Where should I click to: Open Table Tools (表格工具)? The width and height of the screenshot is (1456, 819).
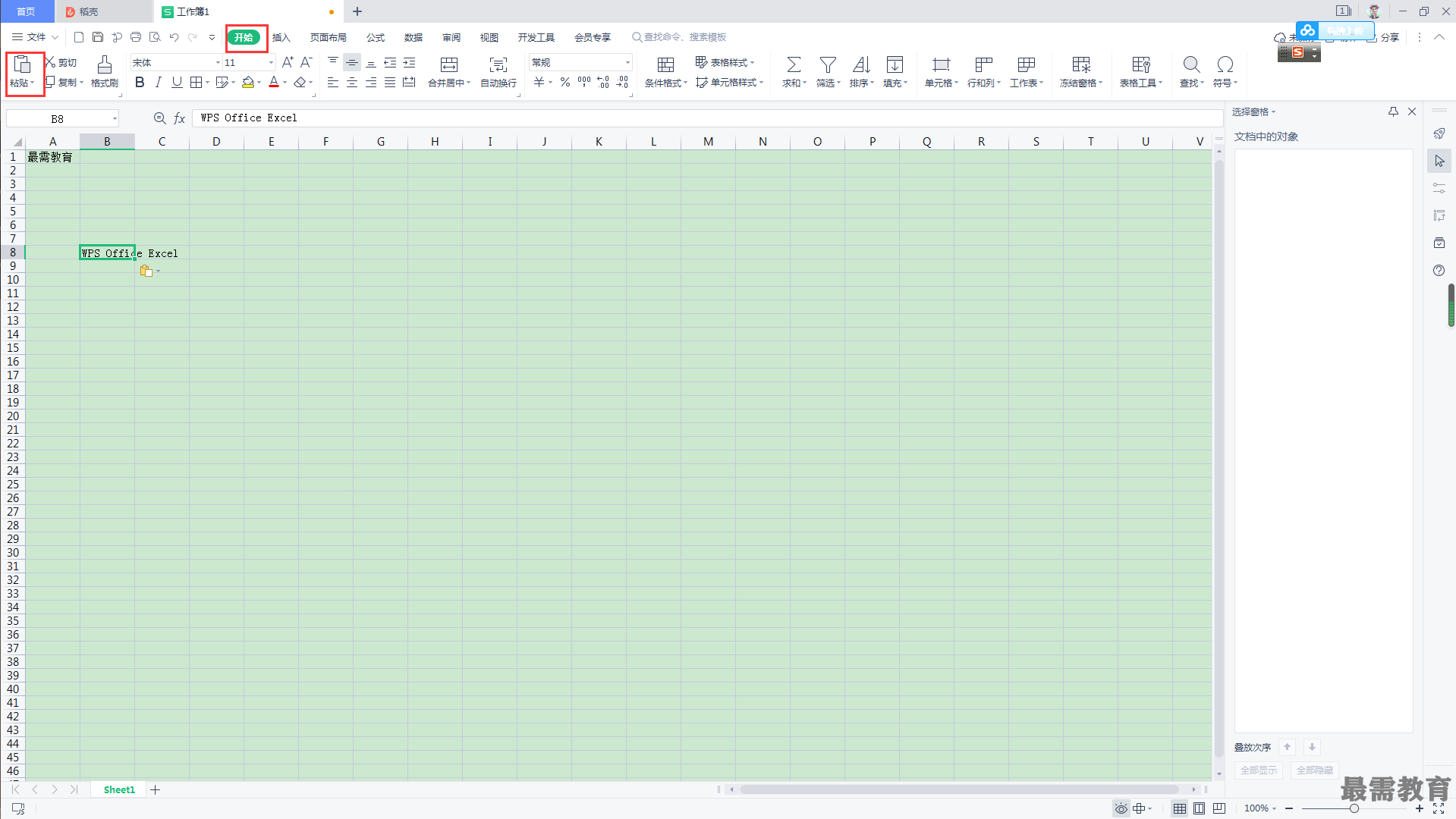(1141, 73)
